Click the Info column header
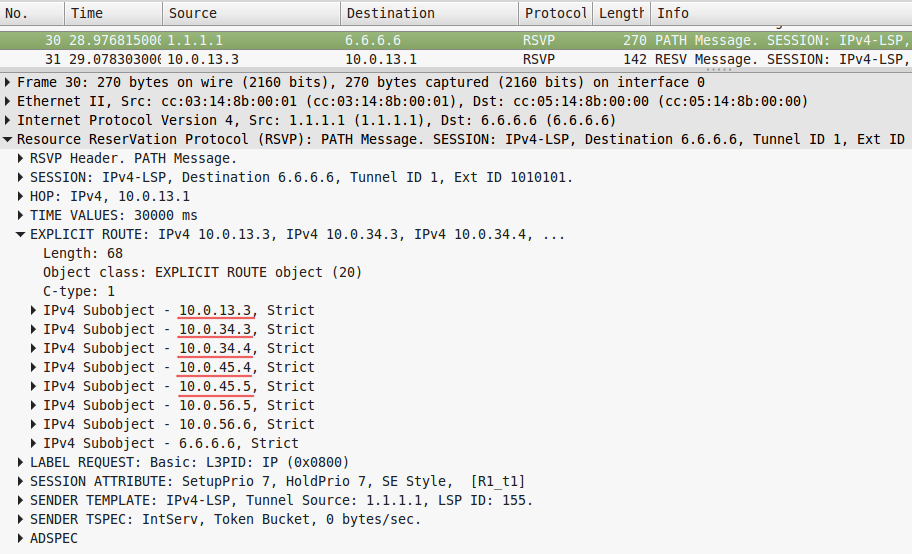This screenshot has width=912, height=554. (780, 13)
